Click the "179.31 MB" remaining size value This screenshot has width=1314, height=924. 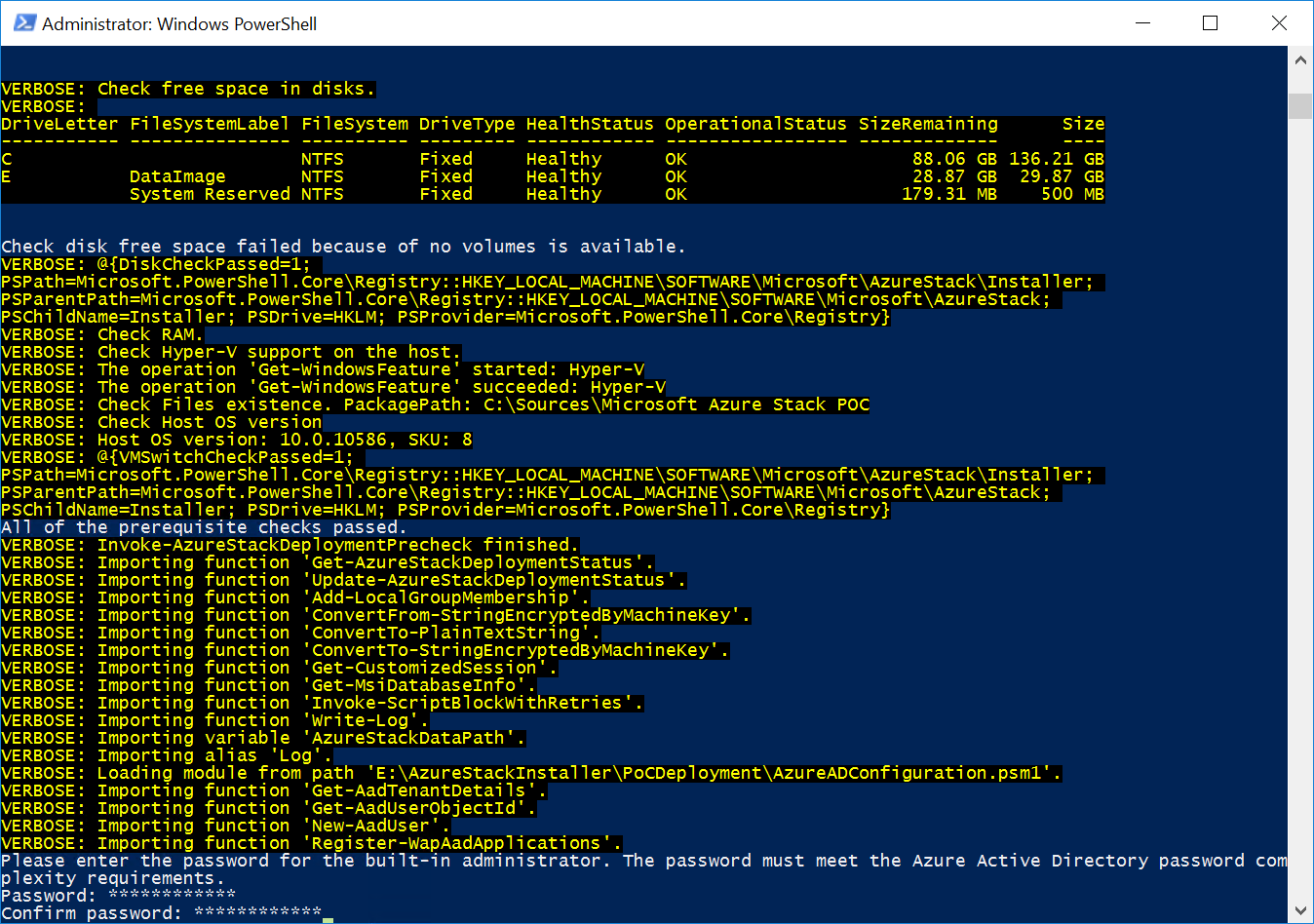pos(949,194)
